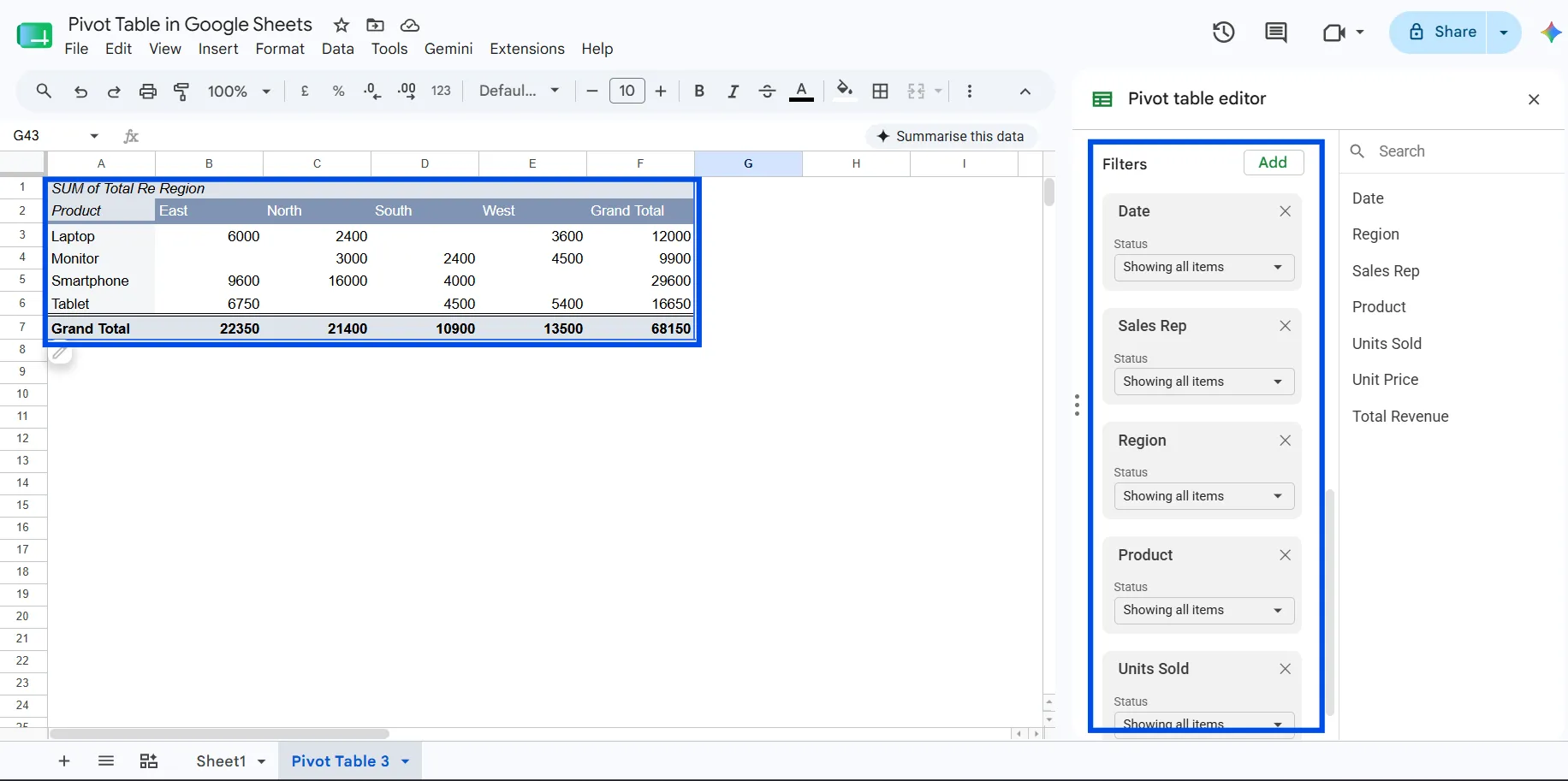The height and width of the screenshot is (781, 1568).
Task: Click the paint format roller icon
Action: (x=181, y=92)
